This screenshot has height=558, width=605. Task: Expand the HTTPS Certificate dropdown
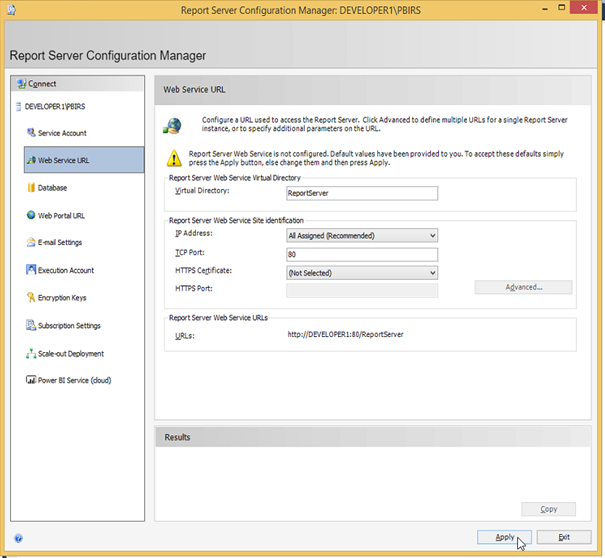pos(362,273)
